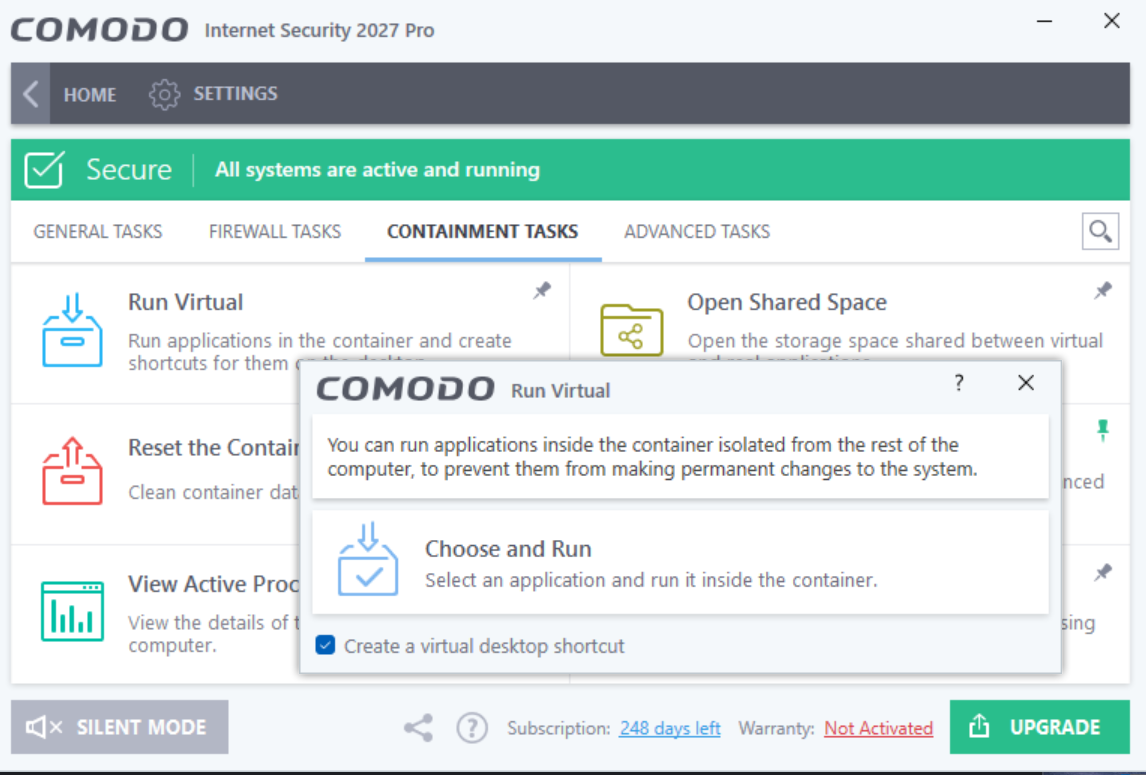1146x775 pixels.
Task: Open the View Active Processes task title
Action: [x=214, y=583]
